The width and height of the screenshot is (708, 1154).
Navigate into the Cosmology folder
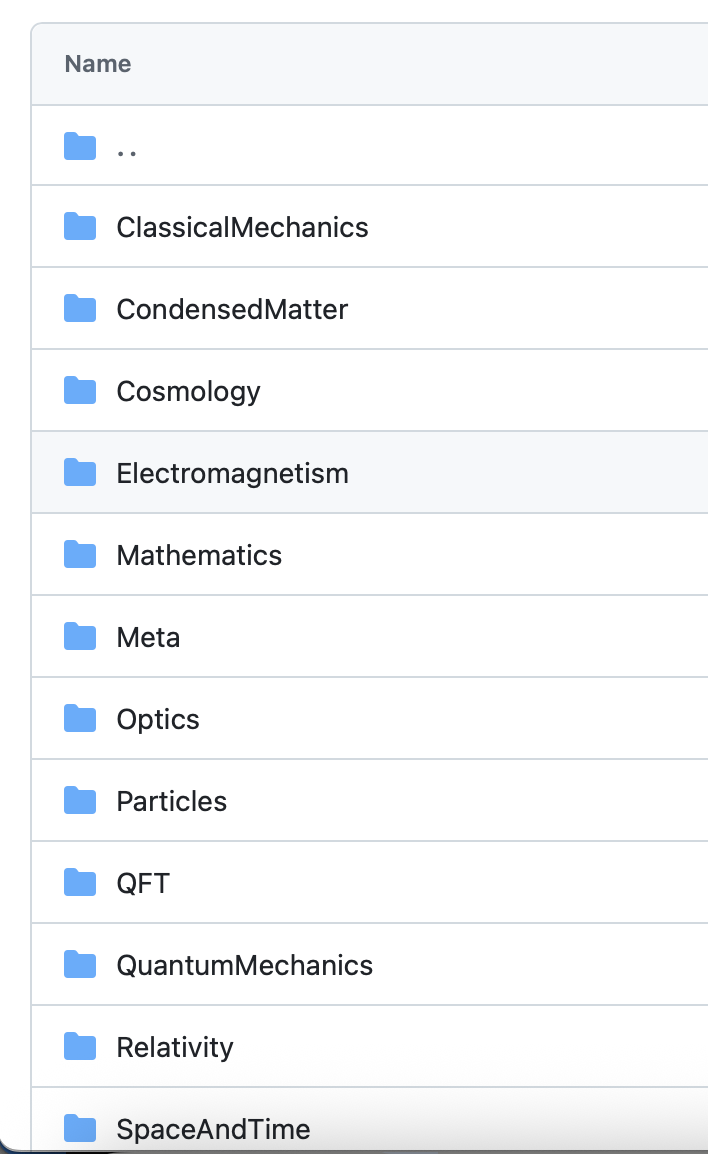(188, 391)
